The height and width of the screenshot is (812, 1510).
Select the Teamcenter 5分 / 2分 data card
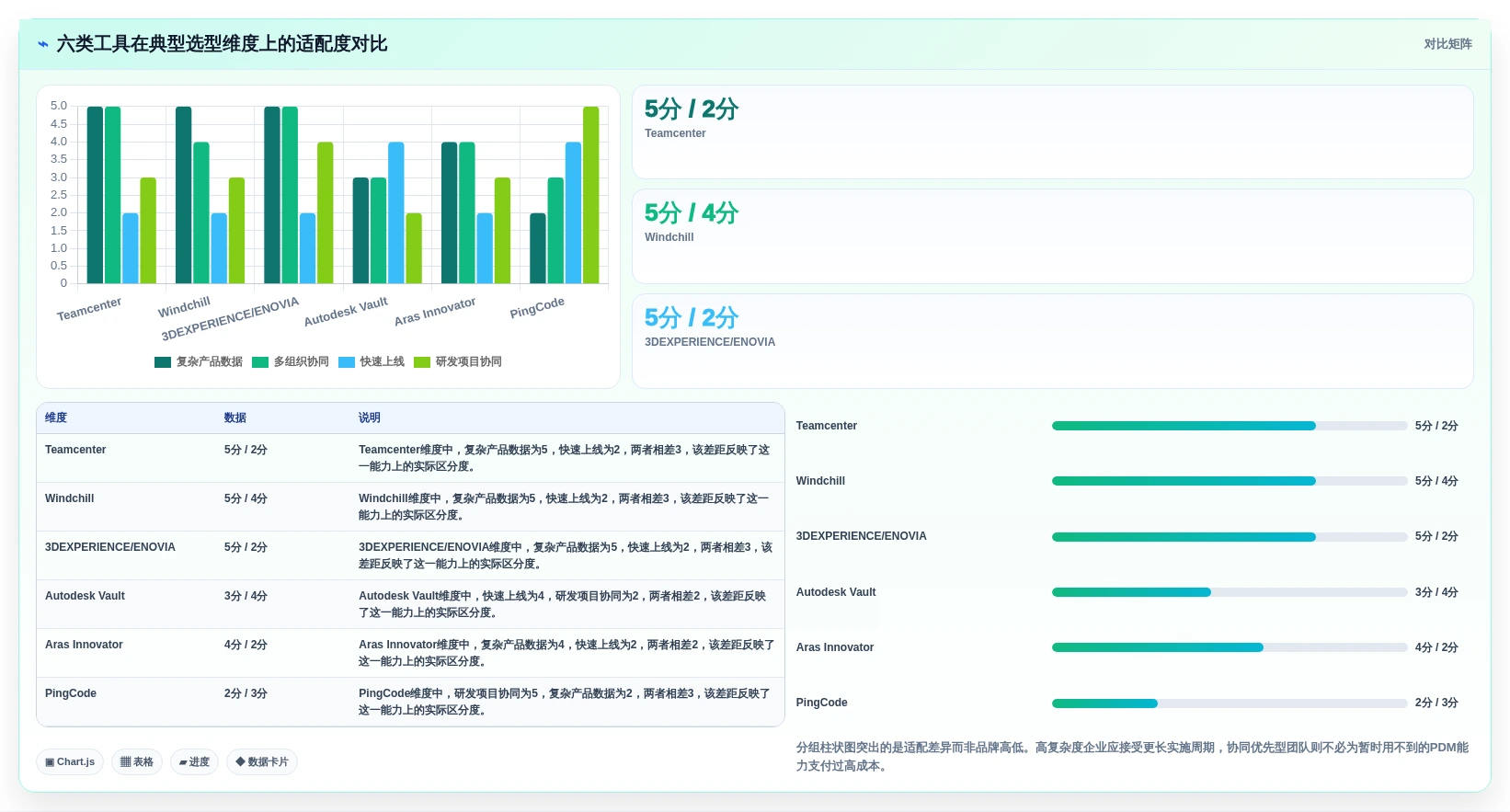coord(1052,132)
